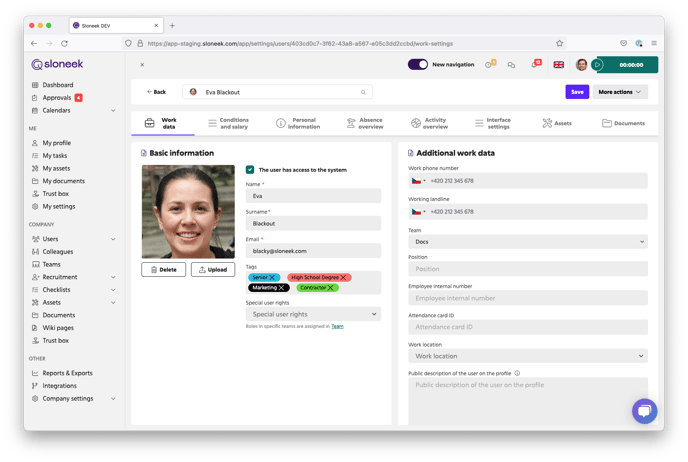Screen dimensions: 688x462
Task: Open the Team dropdown showing Docs
Action: [x=528, y=242]
